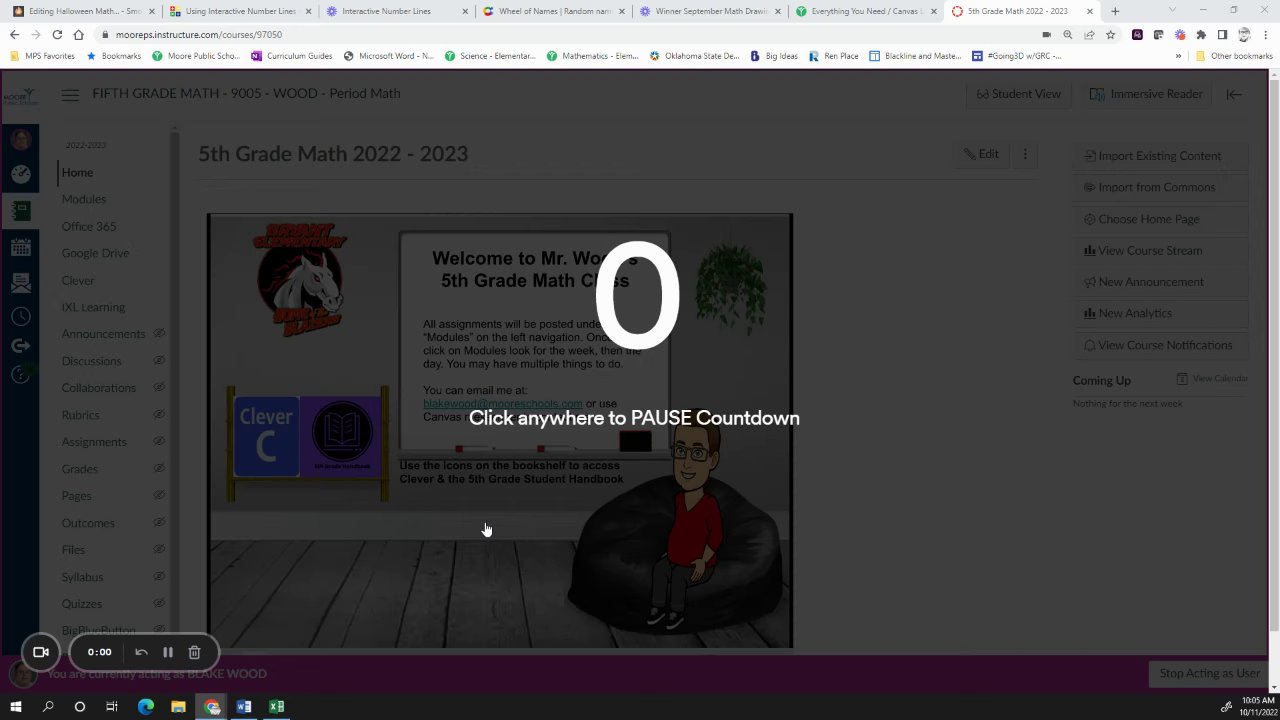Click the share icon in address bar
This screenshot has height=720, width=1280.
(1089, 34)
